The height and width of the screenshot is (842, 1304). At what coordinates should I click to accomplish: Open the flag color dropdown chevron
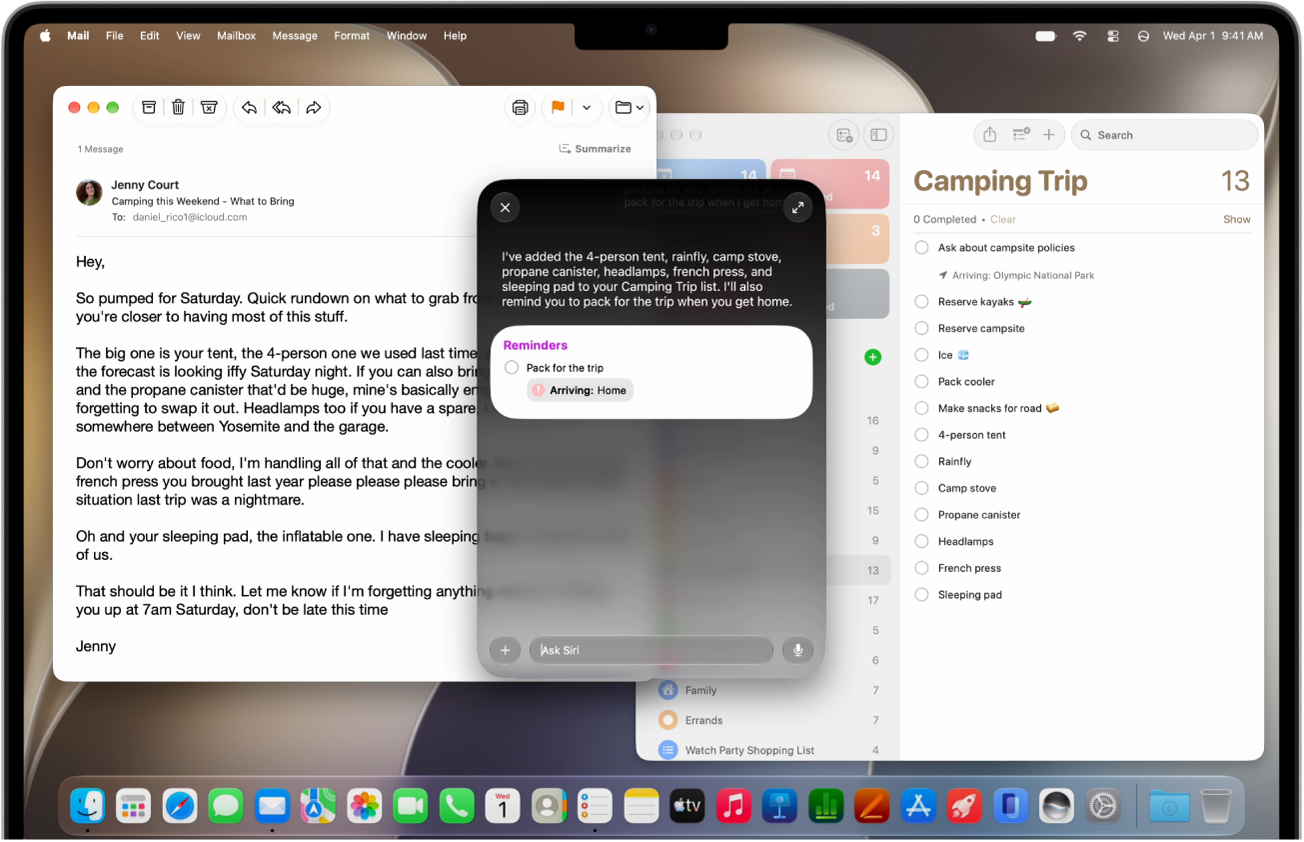[587, 108]
